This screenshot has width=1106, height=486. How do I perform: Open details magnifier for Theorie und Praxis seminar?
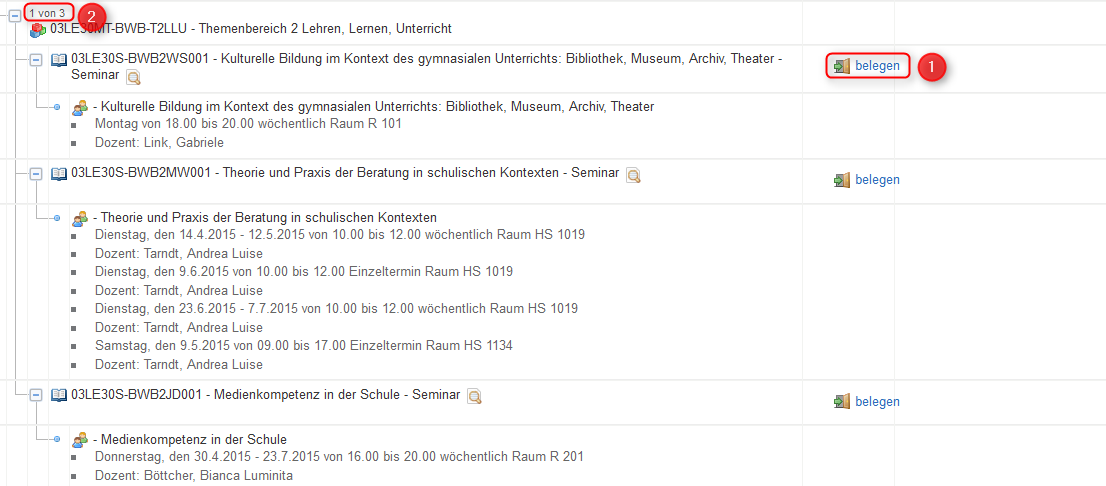pyautogui.click(x=633, y=175)
